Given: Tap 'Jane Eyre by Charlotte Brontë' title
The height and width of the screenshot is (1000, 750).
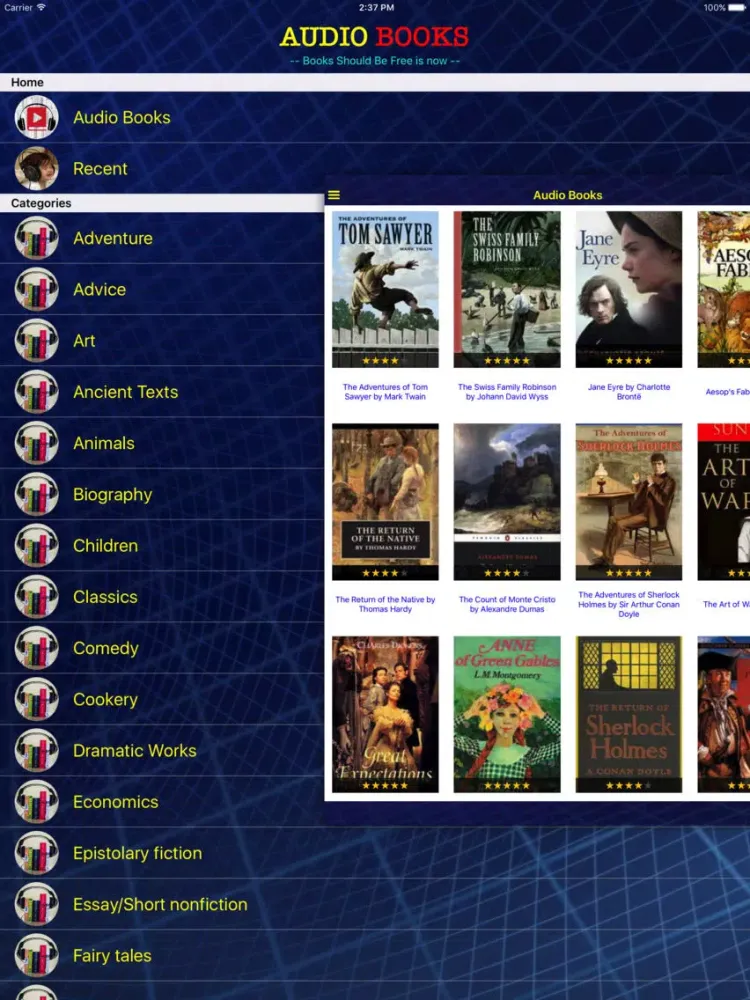Looking at the screenshot, I should (x=629, y=392).
